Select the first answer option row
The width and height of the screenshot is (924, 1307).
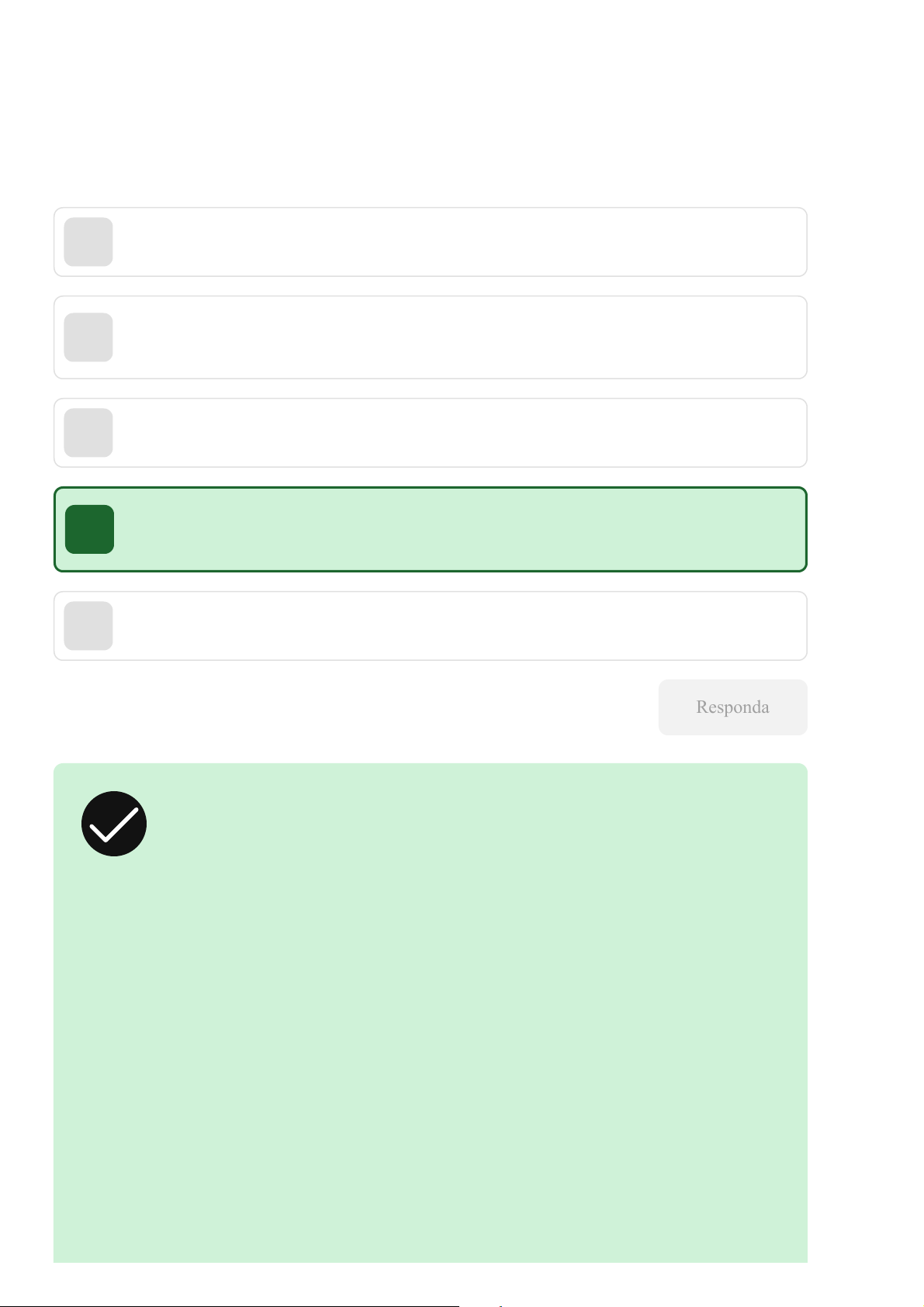(x=458, y=242)
